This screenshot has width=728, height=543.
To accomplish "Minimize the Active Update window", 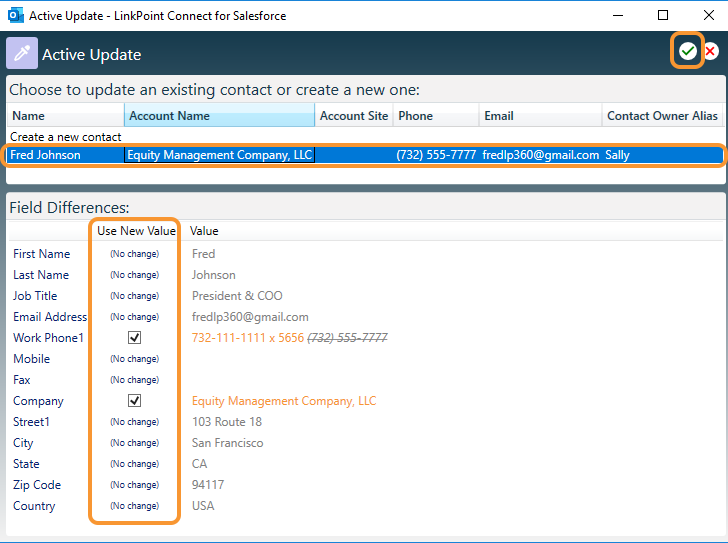I will [x=618, y=15].
